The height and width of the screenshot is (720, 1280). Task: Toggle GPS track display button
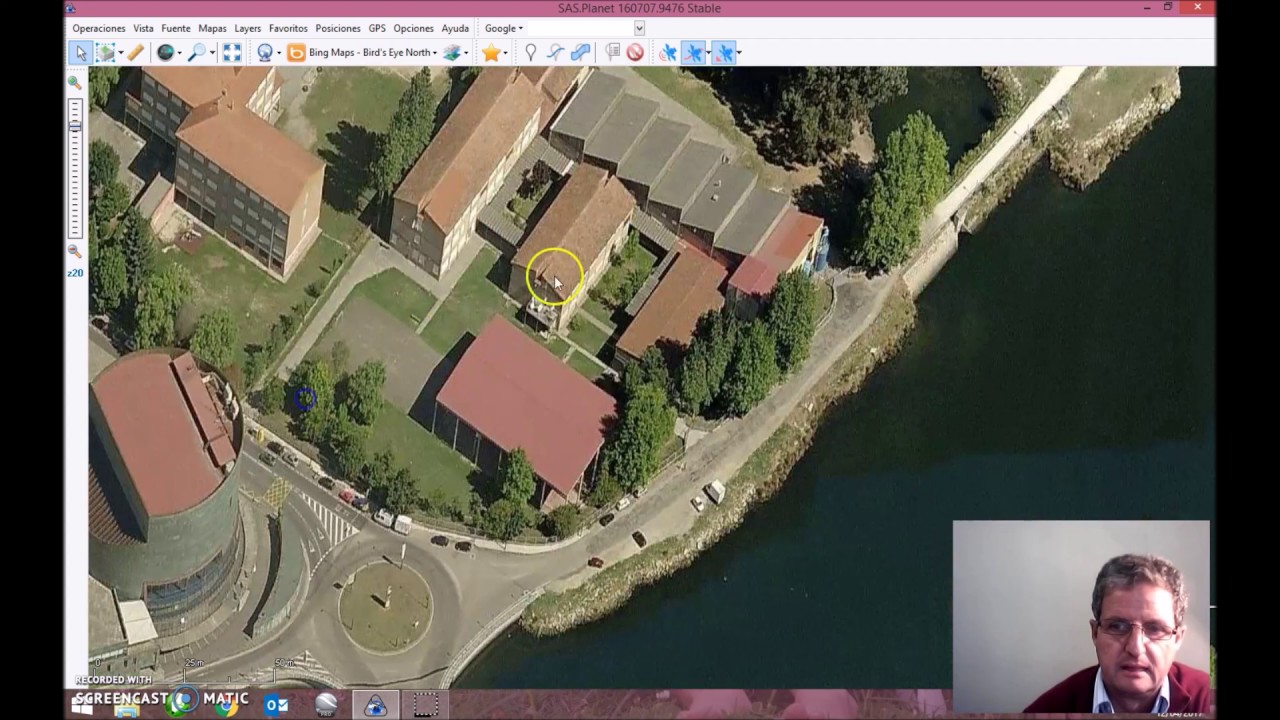click(x=693, y=52)
